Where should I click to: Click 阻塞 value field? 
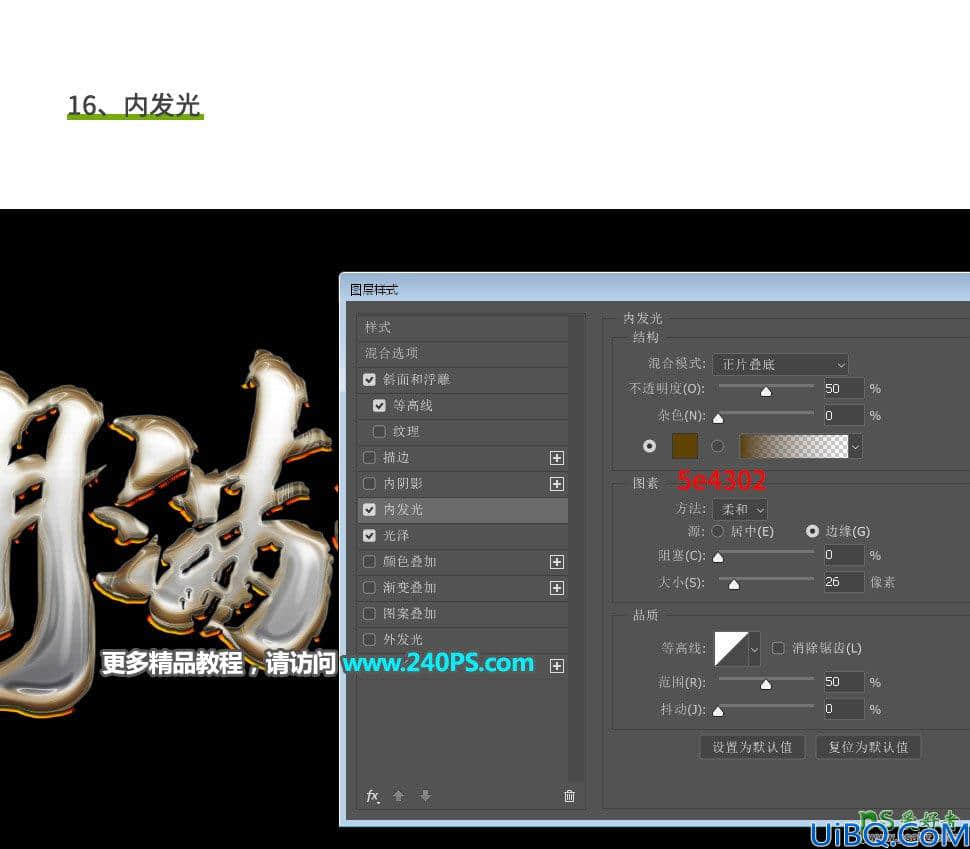tap(843, 554)
